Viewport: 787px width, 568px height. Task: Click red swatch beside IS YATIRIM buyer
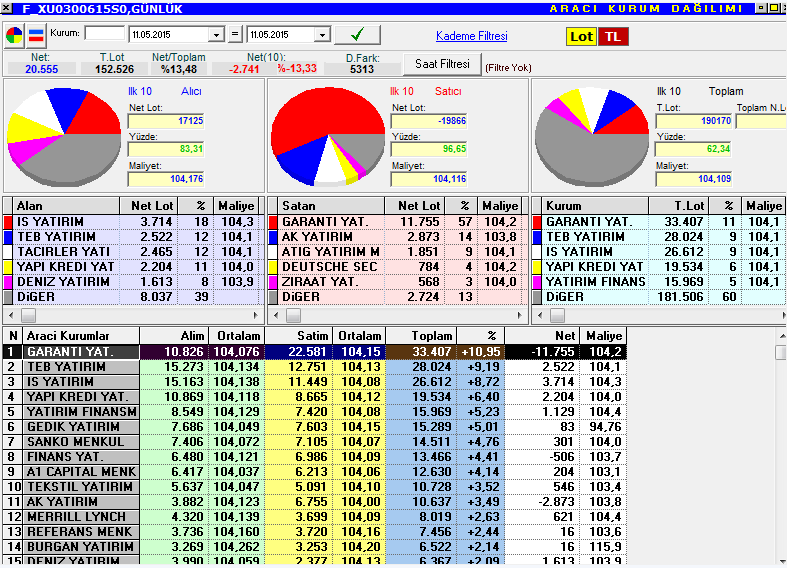click(x=8, y=222)
